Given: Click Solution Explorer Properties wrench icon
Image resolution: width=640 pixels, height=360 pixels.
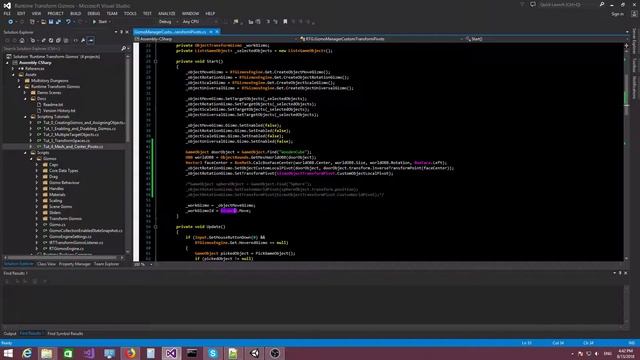Looking at the screenshot, I should (83, 40).
